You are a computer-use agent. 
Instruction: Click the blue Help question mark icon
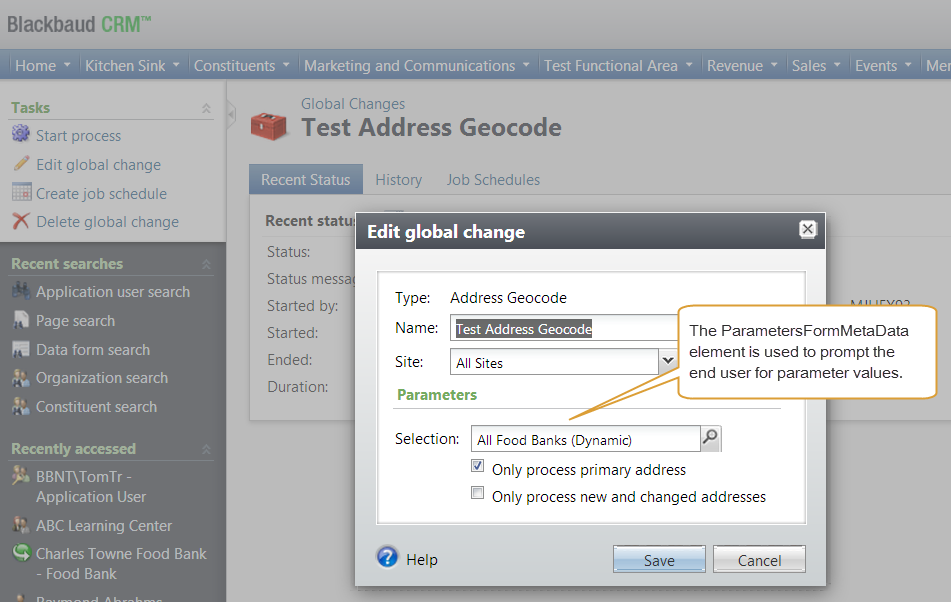click(388, 558)
